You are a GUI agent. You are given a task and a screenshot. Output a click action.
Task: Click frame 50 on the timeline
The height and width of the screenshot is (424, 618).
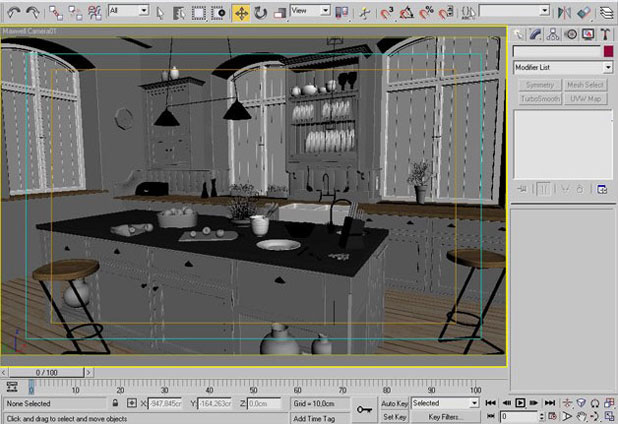tap(253, 390)
